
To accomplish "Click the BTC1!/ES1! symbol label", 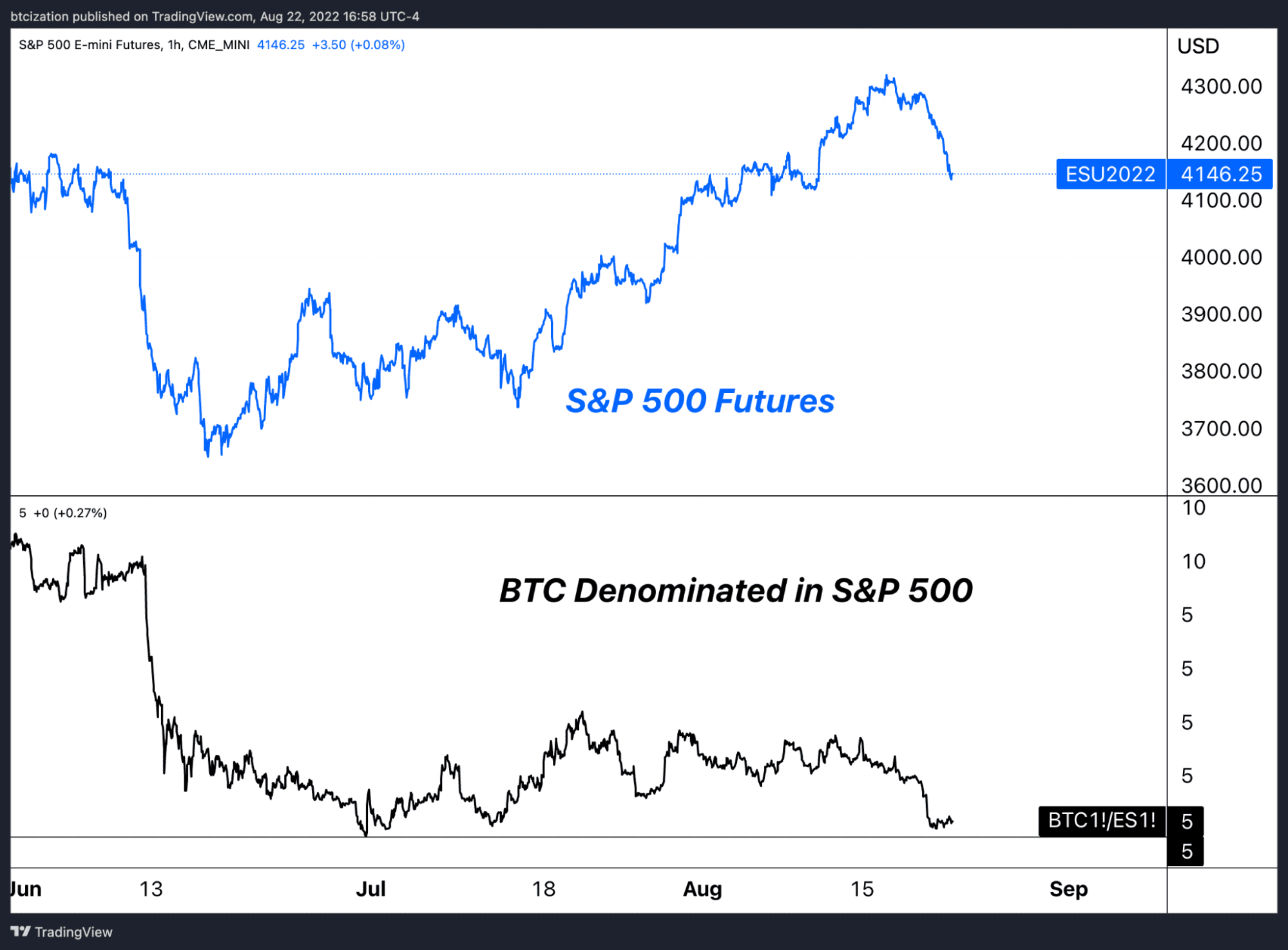I will (1102, 821).
